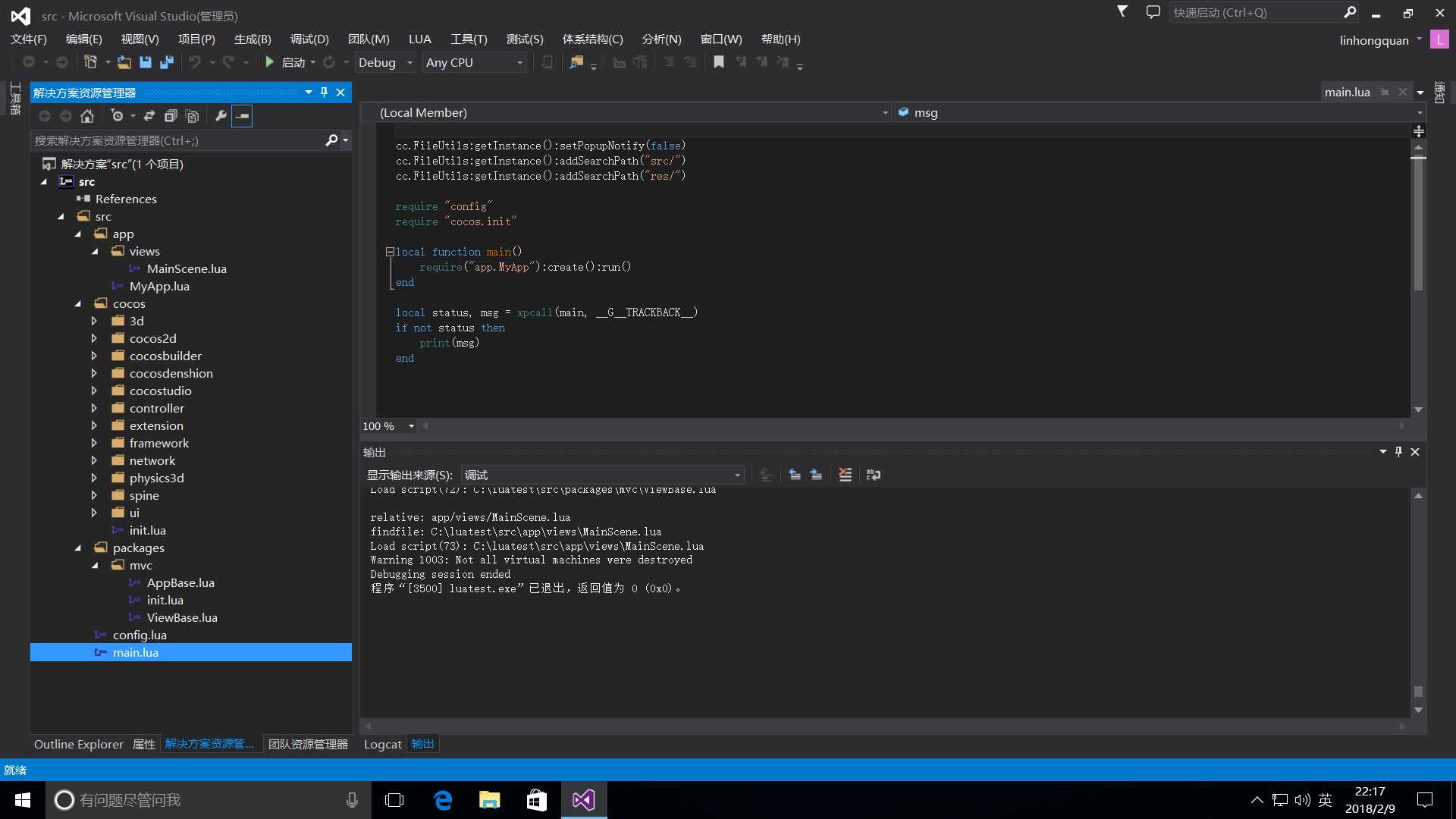Collapse the views folder

95,251
